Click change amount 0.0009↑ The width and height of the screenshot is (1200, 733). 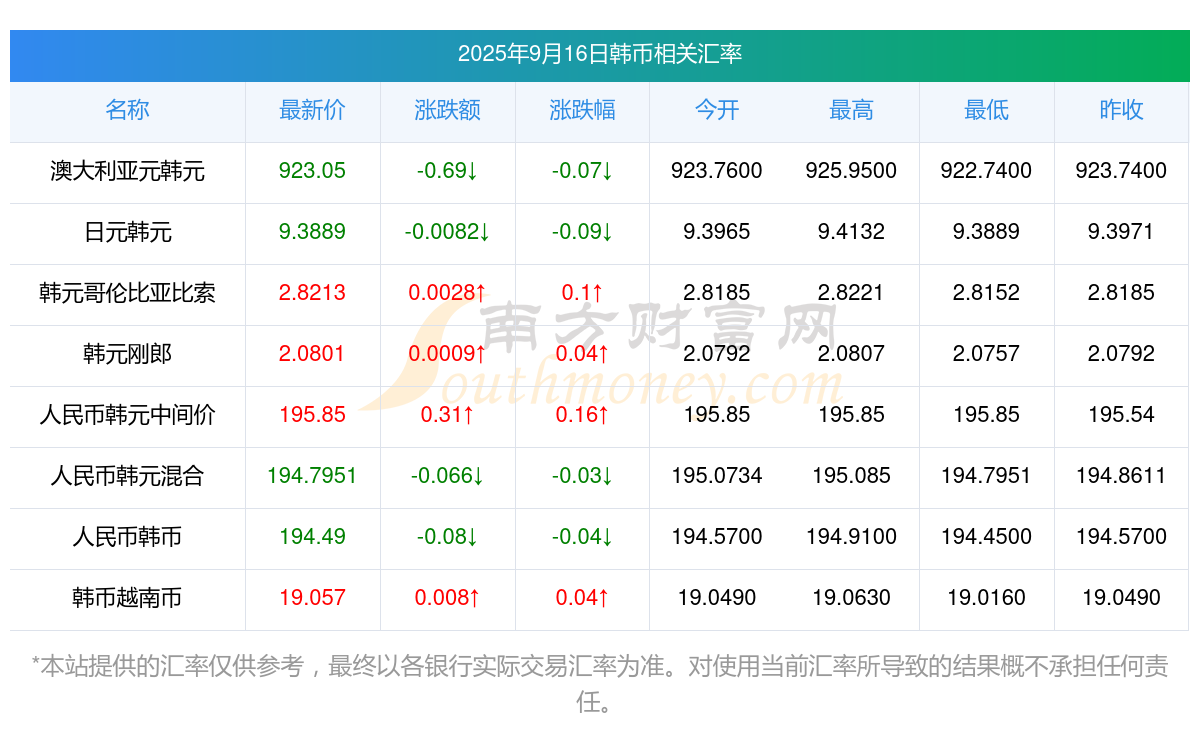coord(447,354)
